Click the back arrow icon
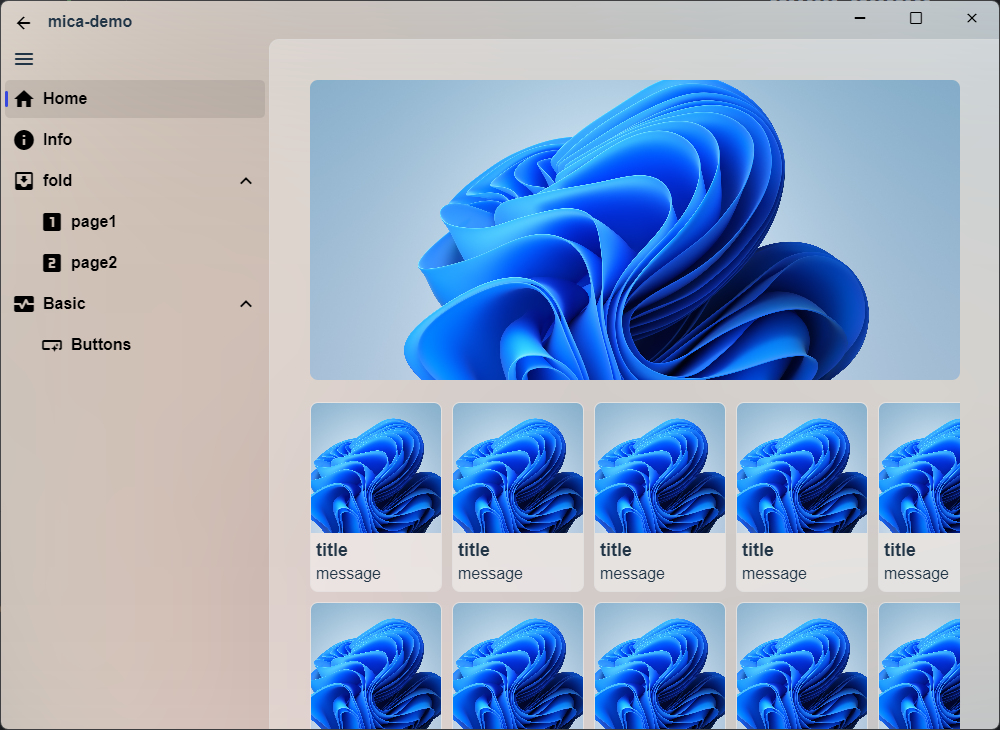 tap(24, 23)
